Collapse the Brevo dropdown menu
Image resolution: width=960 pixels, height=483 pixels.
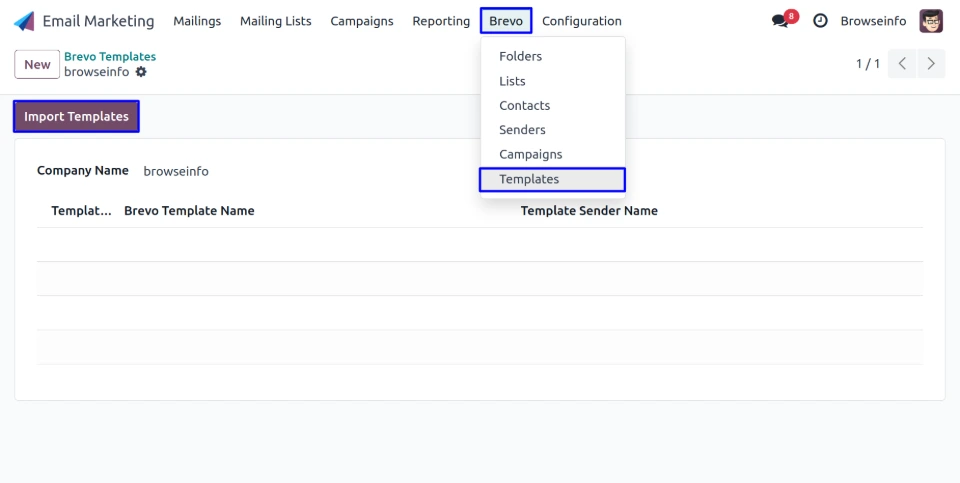[x=506, y=21]
